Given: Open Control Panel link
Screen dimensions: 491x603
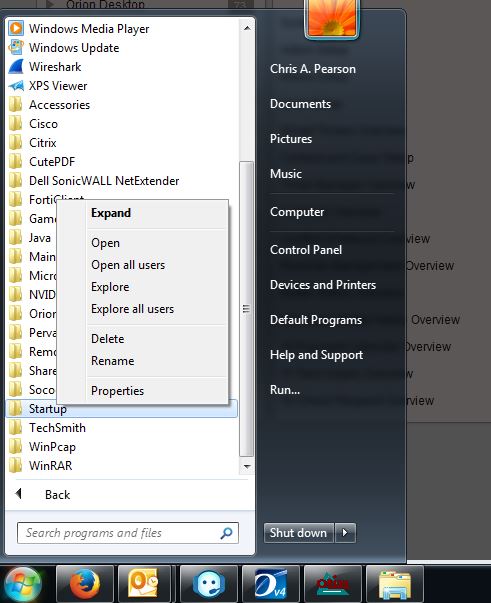Looking at the screenshot, I should click(x=306, y=250).
